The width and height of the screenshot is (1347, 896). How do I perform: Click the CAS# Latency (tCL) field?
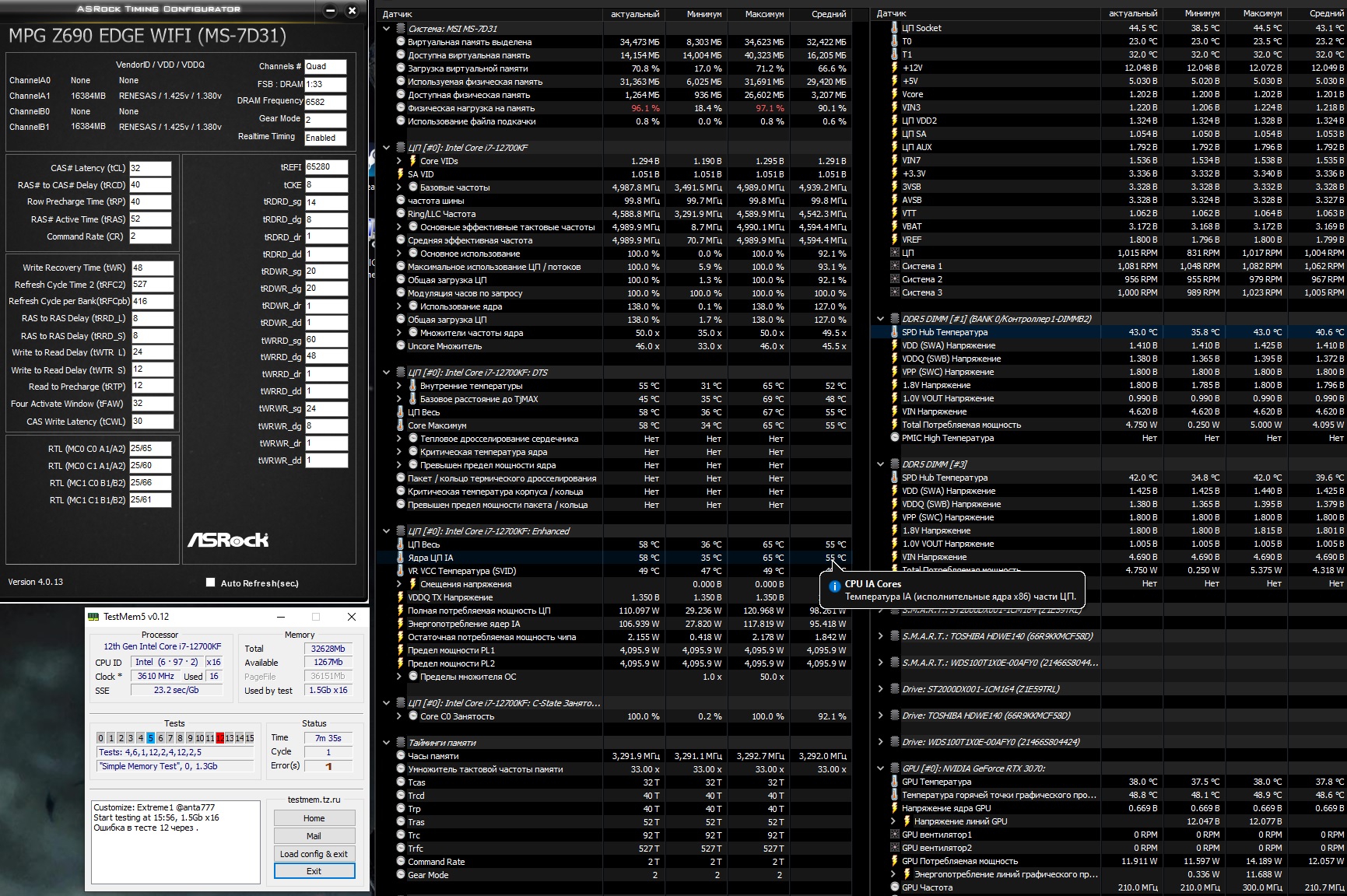[150, 168]
